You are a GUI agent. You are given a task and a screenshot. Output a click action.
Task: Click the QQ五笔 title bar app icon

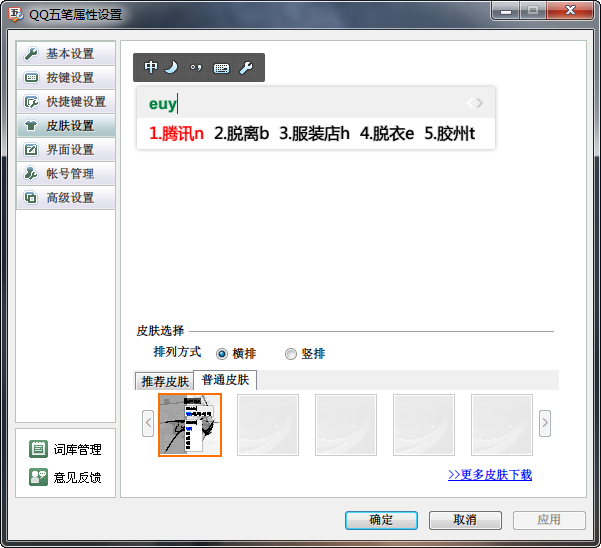tap(16, 15)
